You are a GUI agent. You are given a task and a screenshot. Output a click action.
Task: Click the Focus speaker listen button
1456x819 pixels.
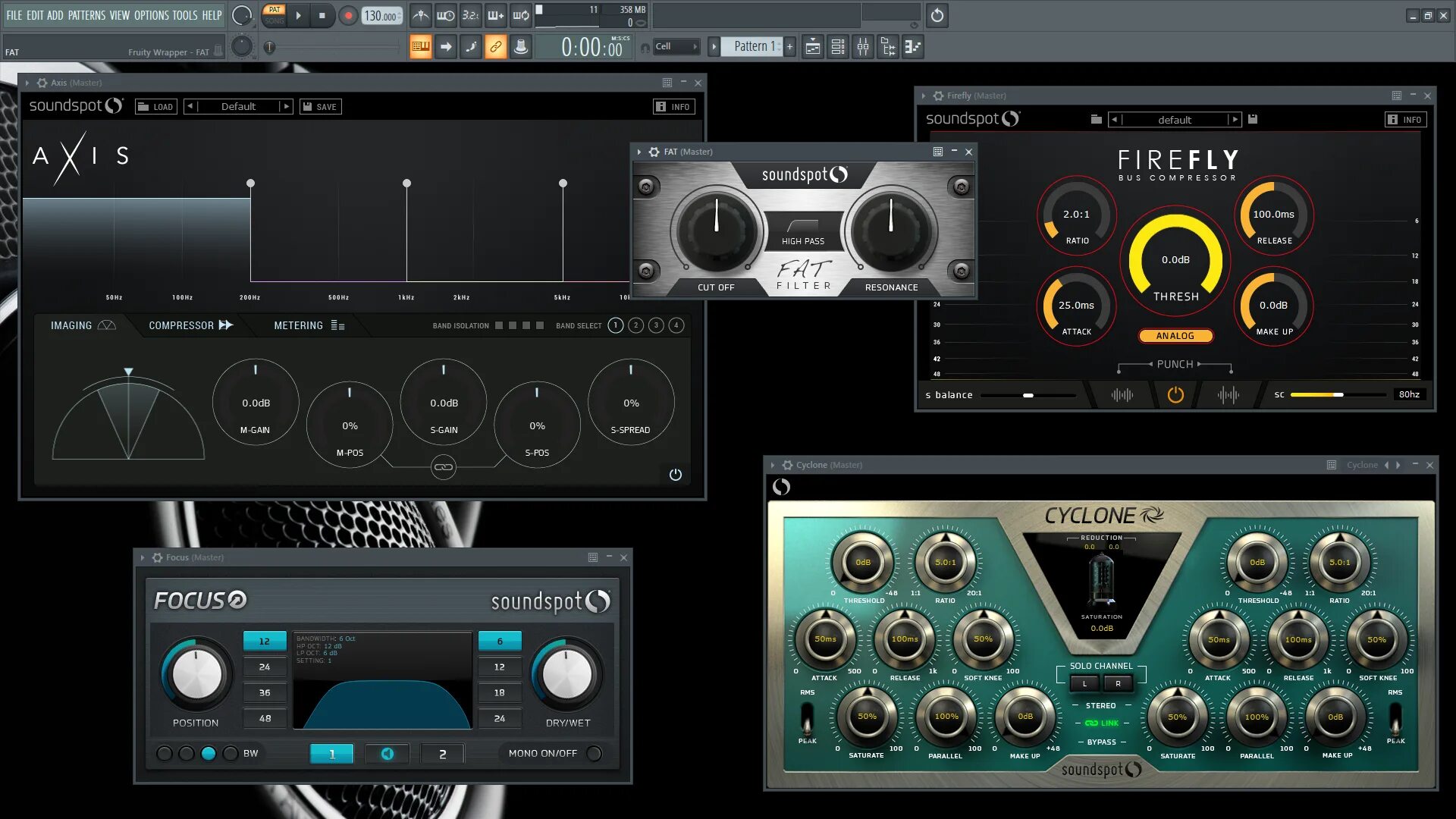click(388, 754)
